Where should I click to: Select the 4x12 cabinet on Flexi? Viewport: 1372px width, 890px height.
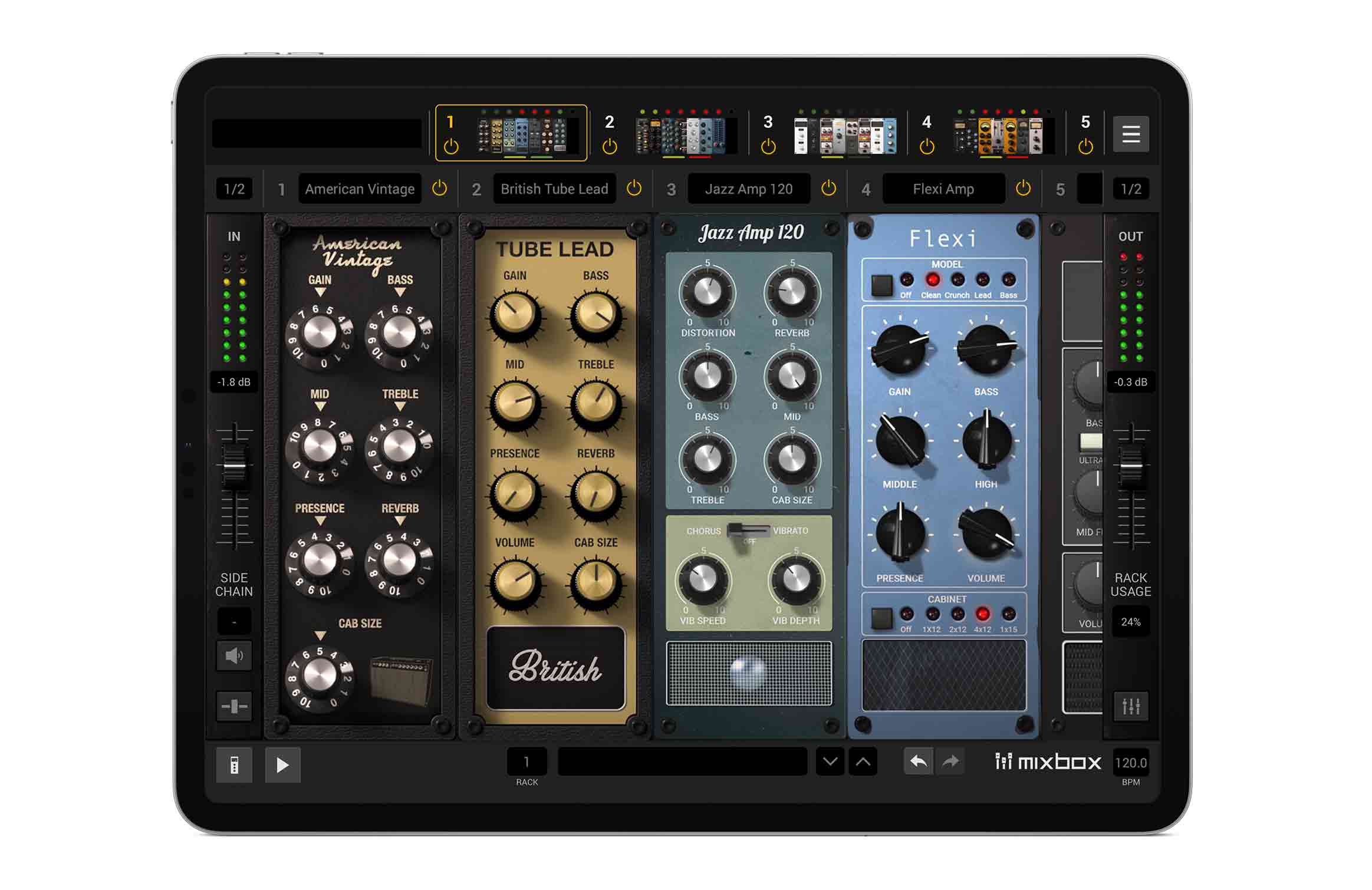pyautogui.click(x=982, y=615)
